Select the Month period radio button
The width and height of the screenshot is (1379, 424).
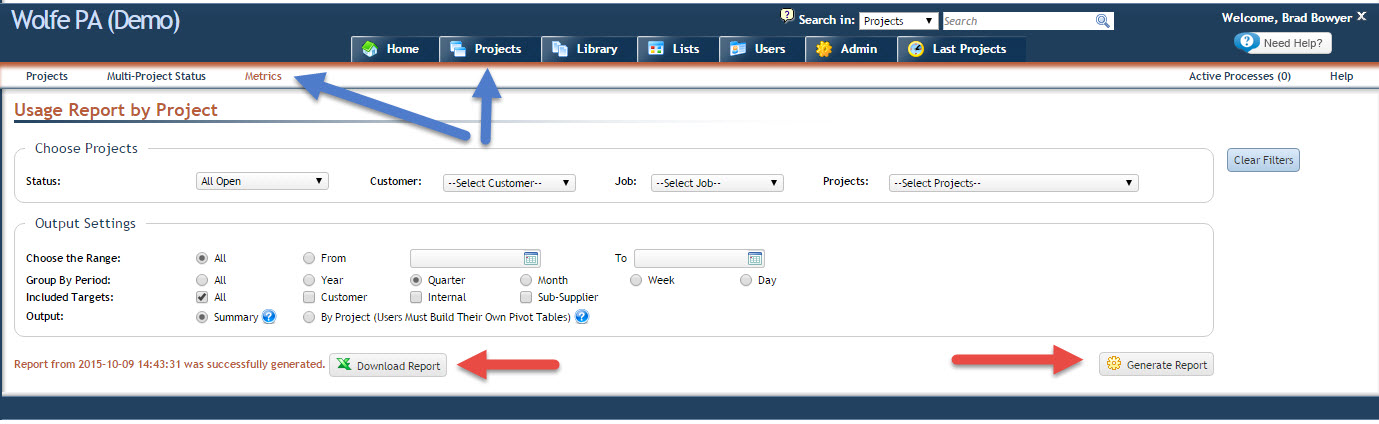coord(527,280)
